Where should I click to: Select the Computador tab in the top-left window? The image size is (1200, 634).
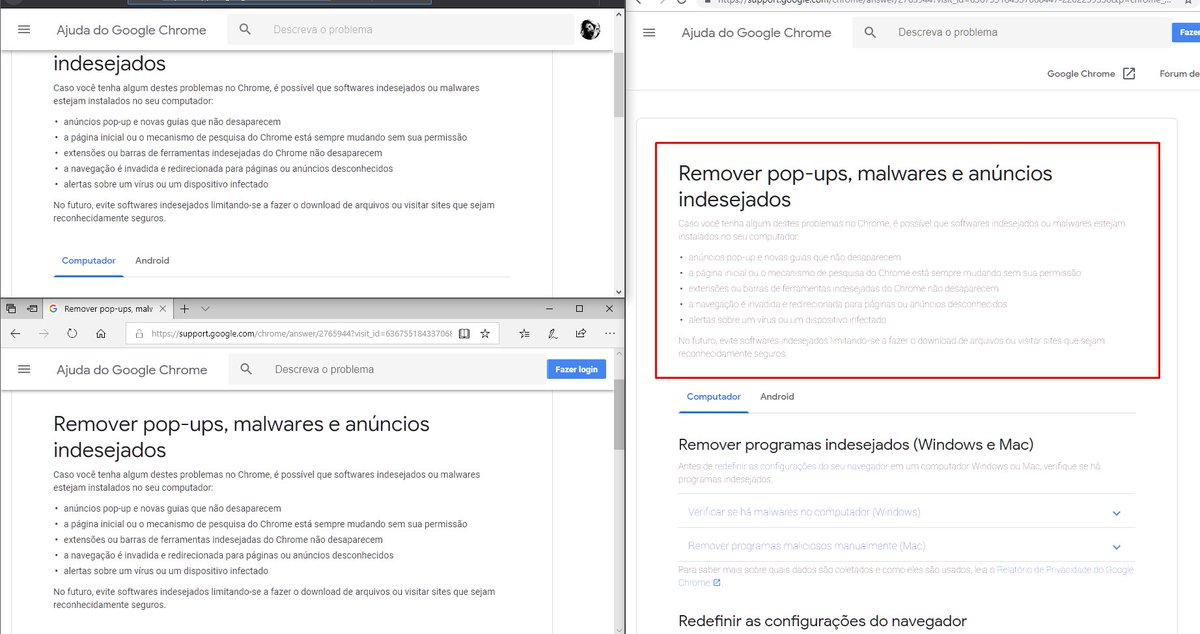[89, 260]
